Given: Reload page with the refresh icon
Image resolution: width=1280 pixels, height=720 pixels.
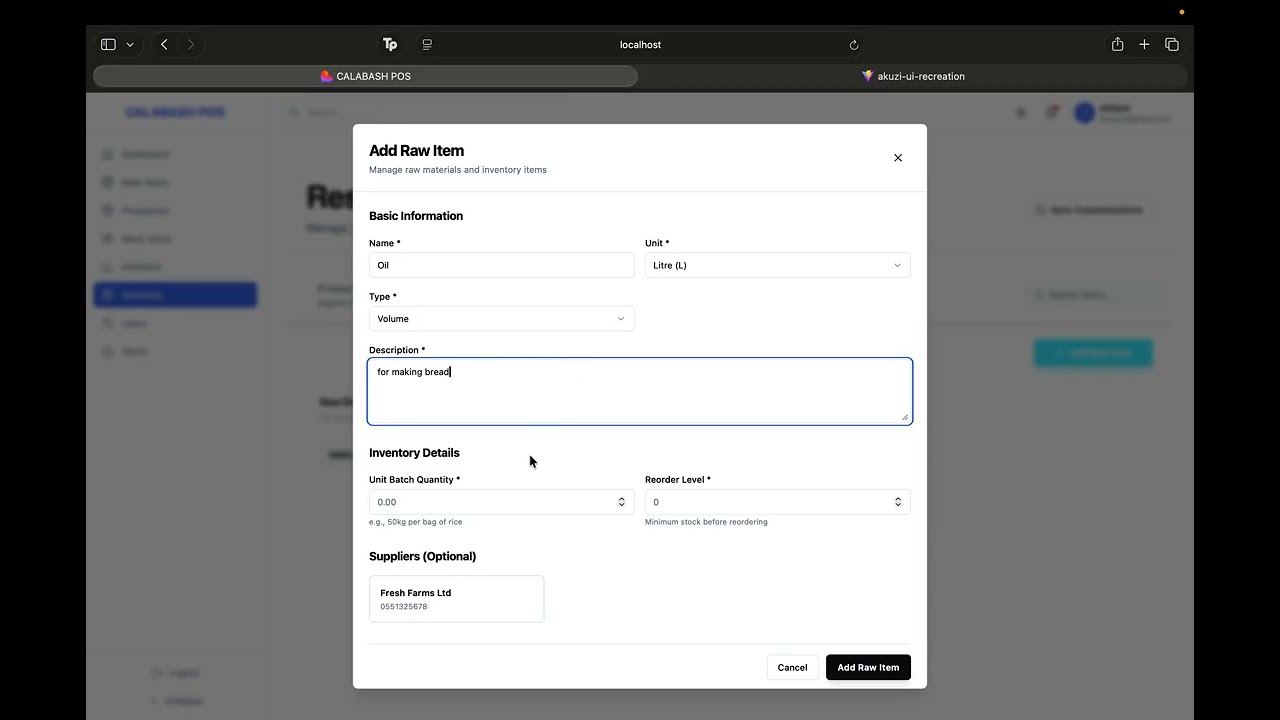Looking at the screenshot, I should point(854,45).
